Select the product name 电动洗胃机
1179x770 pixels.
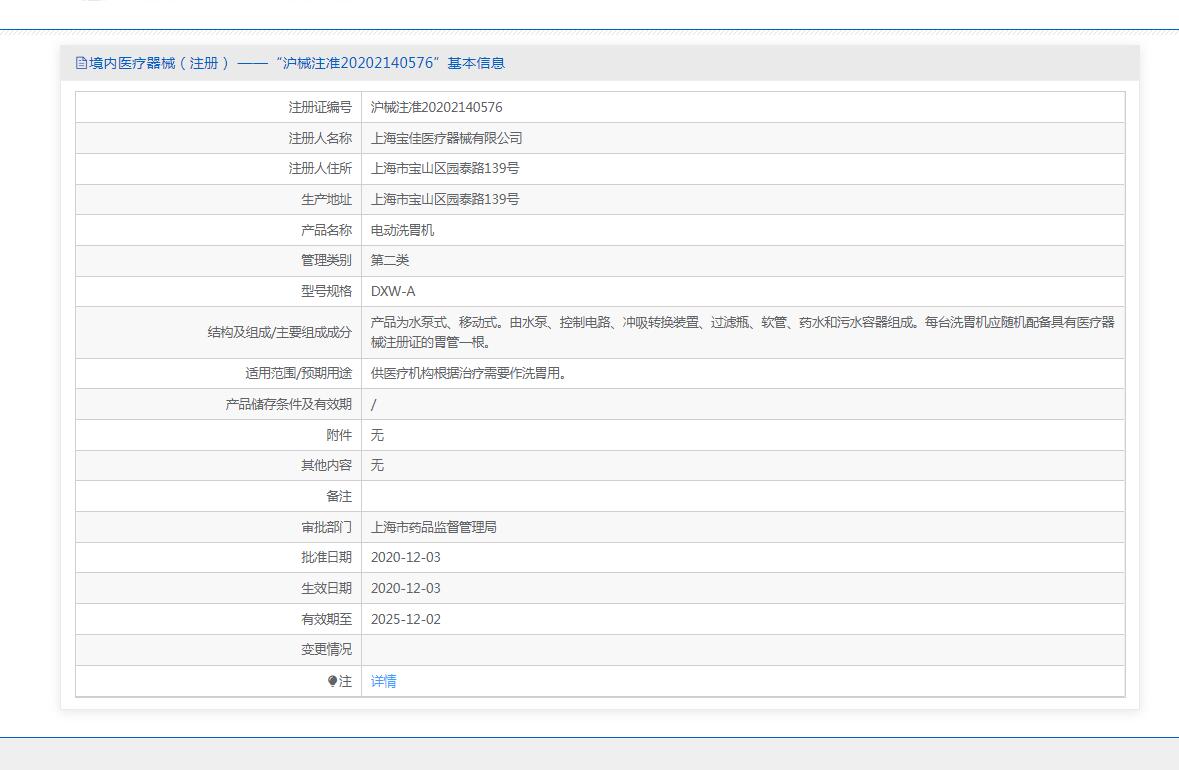click(x=402, y=230)
